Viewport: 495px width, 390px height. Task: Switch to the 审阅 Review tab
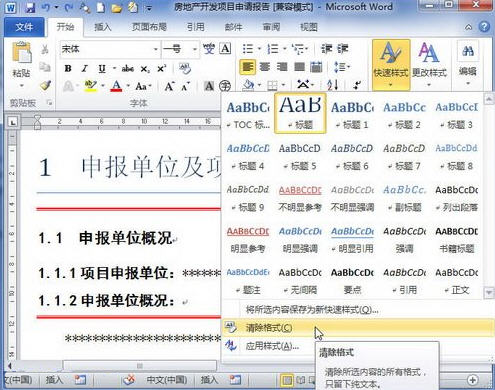tap(271, 27)
